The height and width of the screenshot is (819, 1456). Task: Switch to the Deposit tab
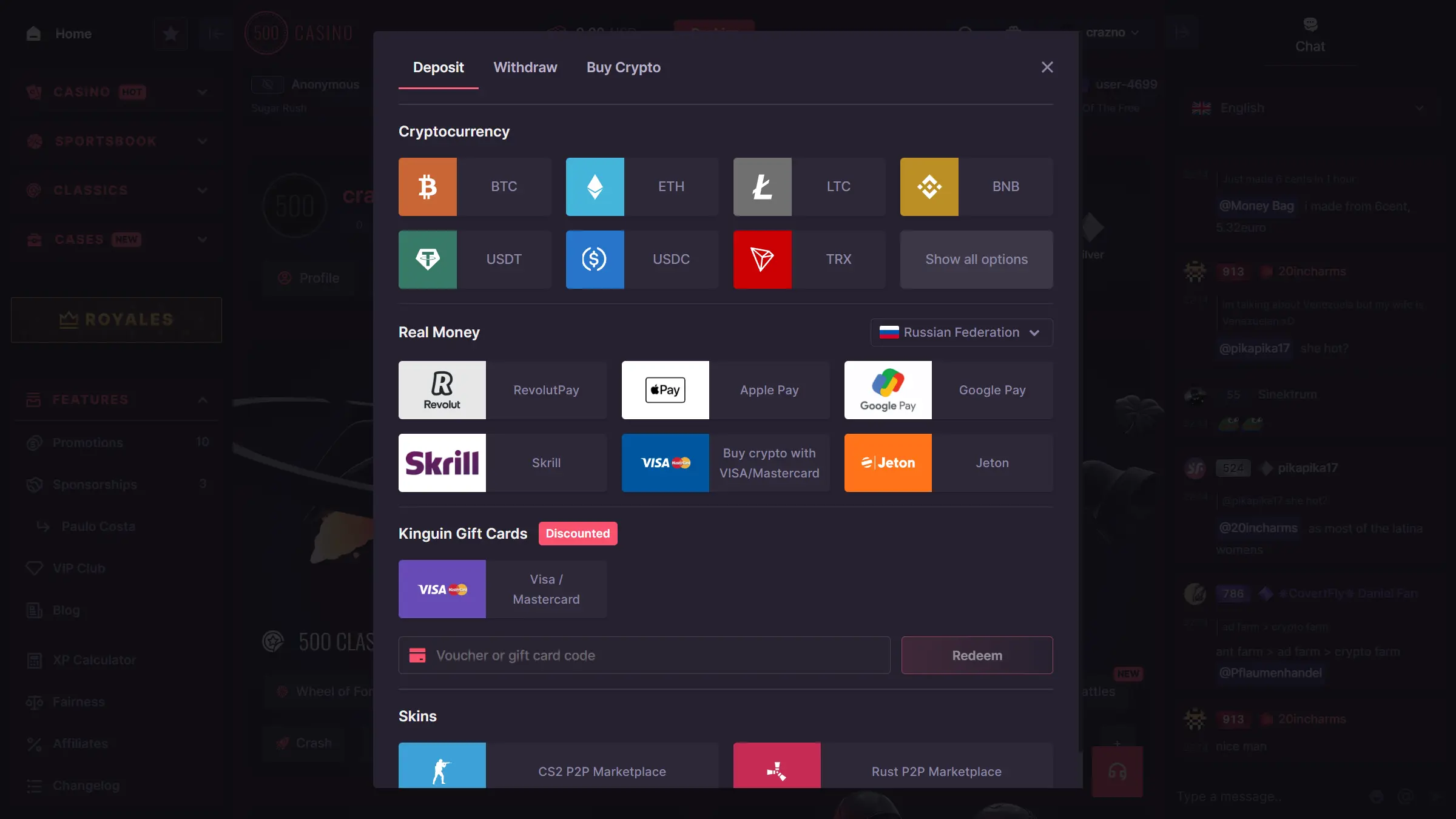(438, 67)
